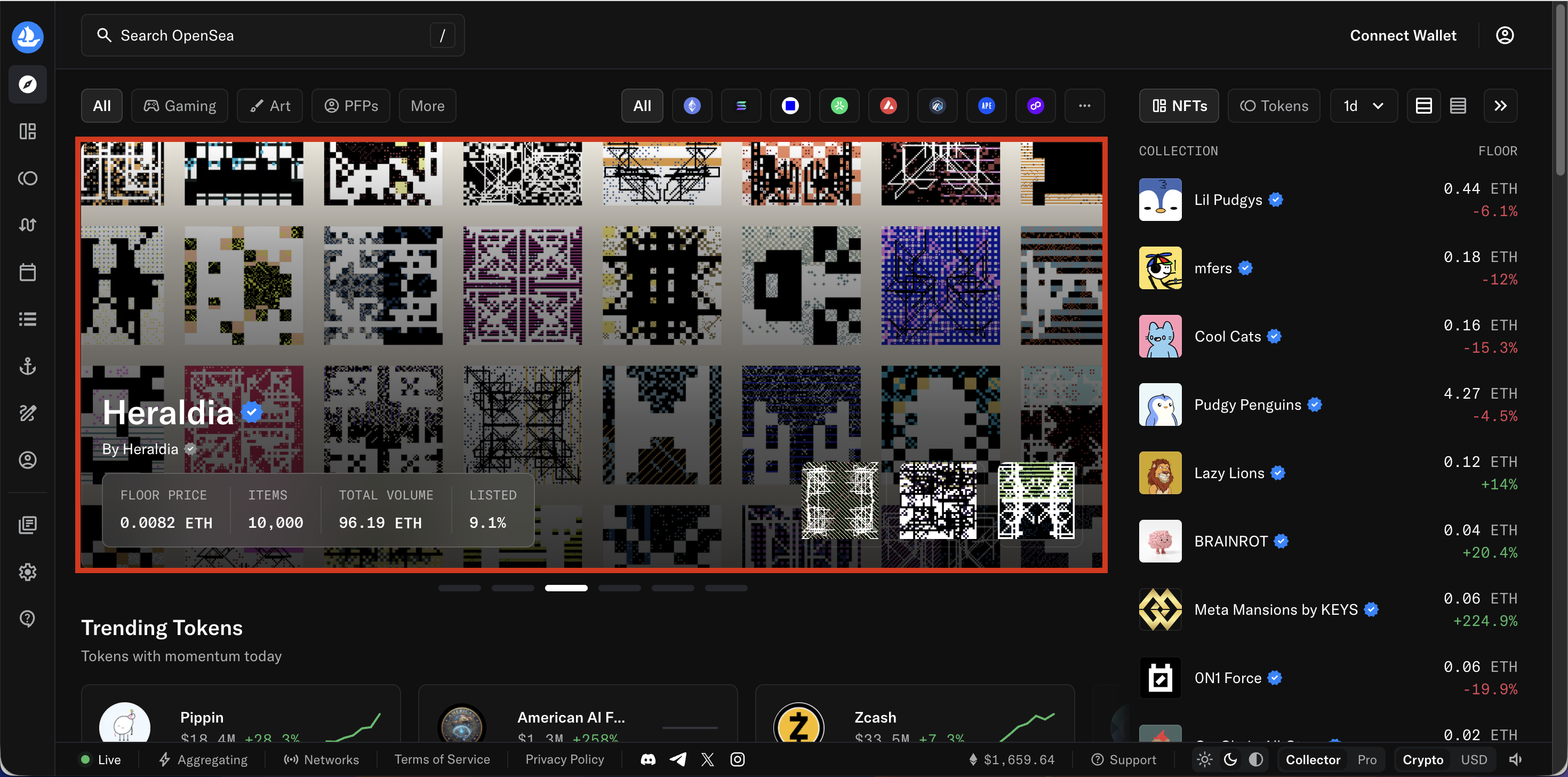Open the Networks status menu

[x=321, y=759]
